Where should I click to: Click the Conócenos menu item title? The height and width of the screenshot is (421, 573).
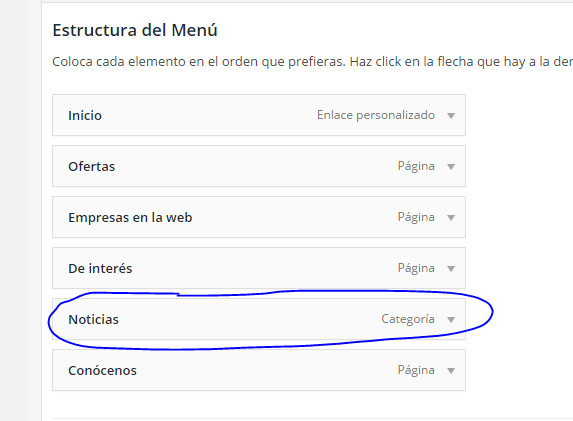click(102, 371)
